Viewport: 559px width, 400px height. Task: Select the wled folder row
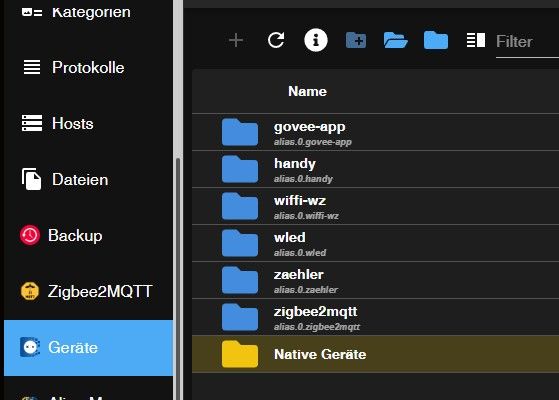coord(375,243)
